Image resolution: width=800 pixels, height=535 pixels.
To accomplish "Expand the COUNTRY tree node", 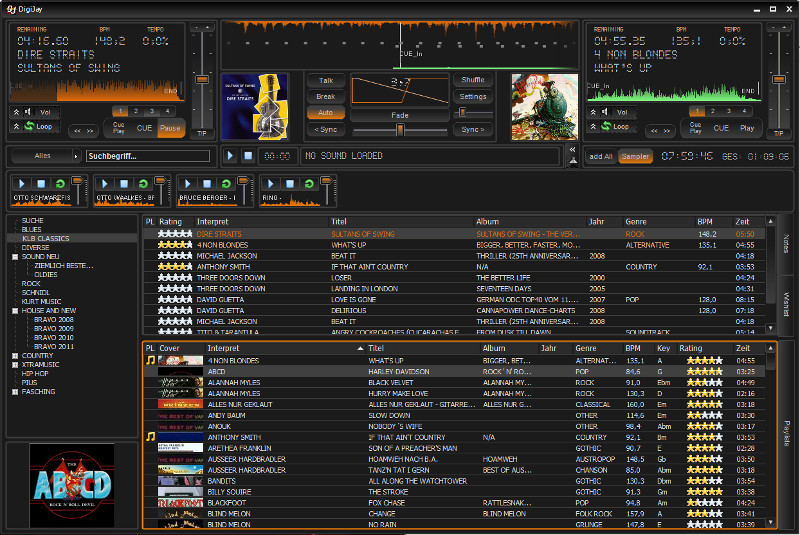I will (x=15, y=355).
